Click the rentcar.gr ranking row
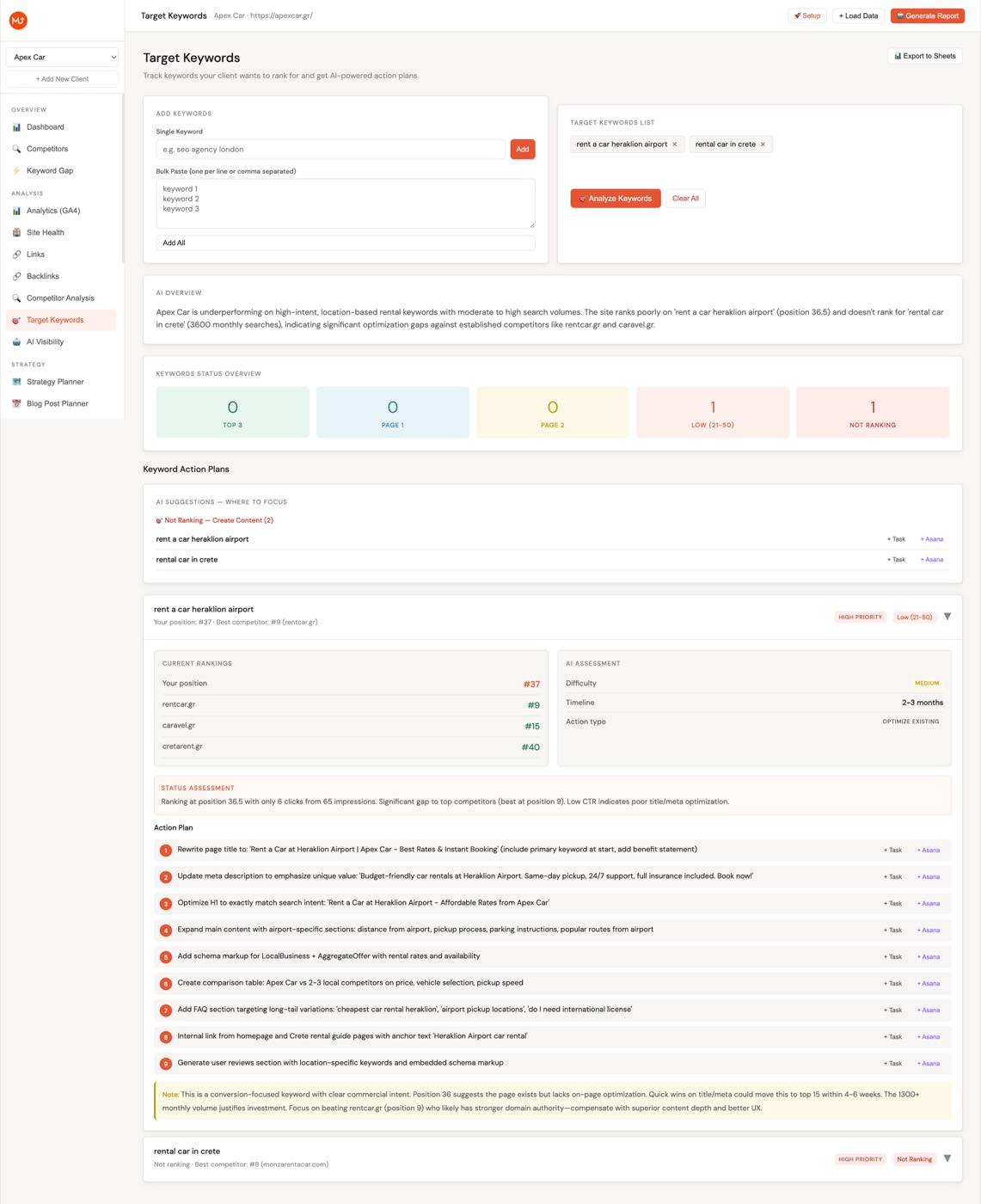Image resolution: width=981 pixels, height=1204 pixels. (351, 705)
